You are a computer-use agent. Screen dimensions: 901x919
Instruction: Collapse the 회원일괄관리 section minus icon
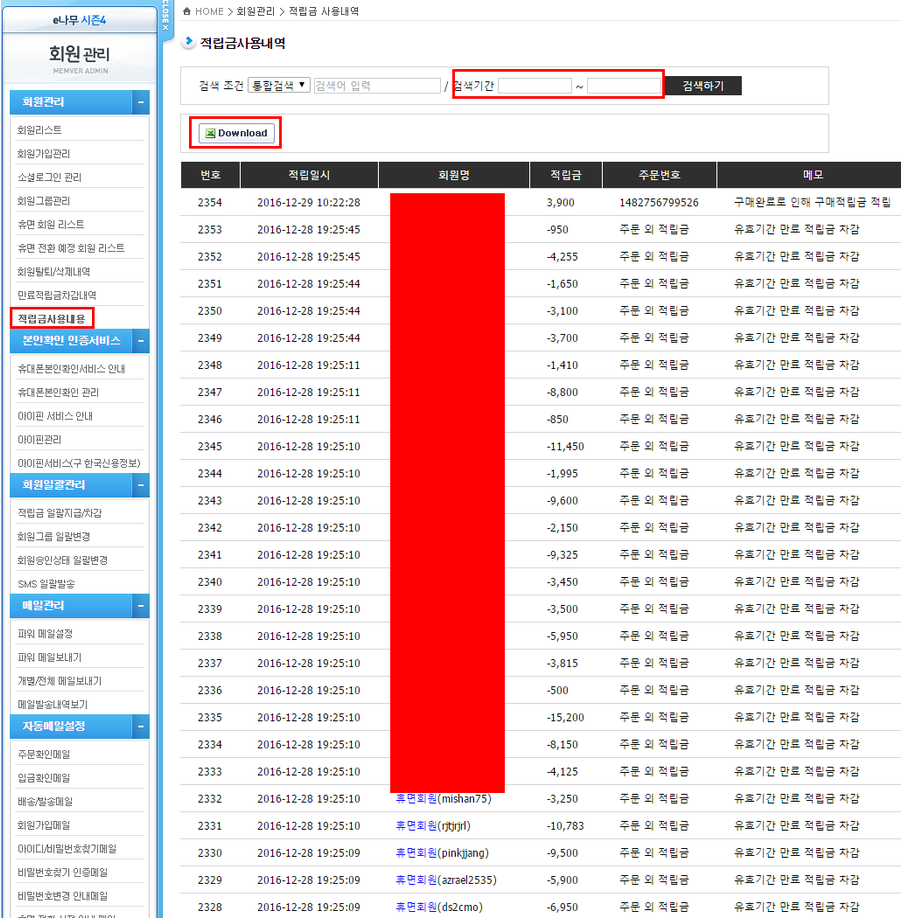click(x=141, y=485)
